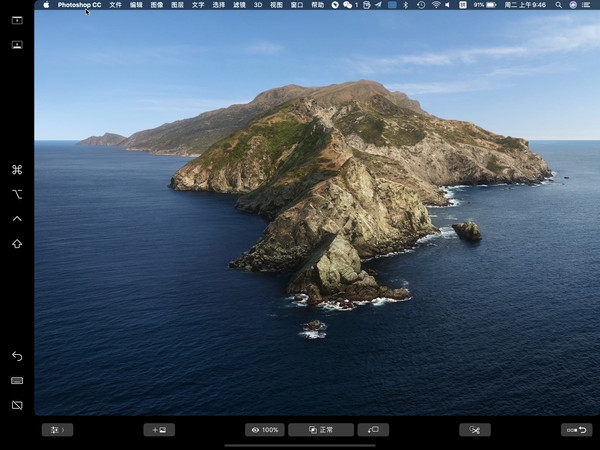Toggle Dock visibility in the sidebar
This screenshot has height=450, width=600.
click(x=17, y=45)
